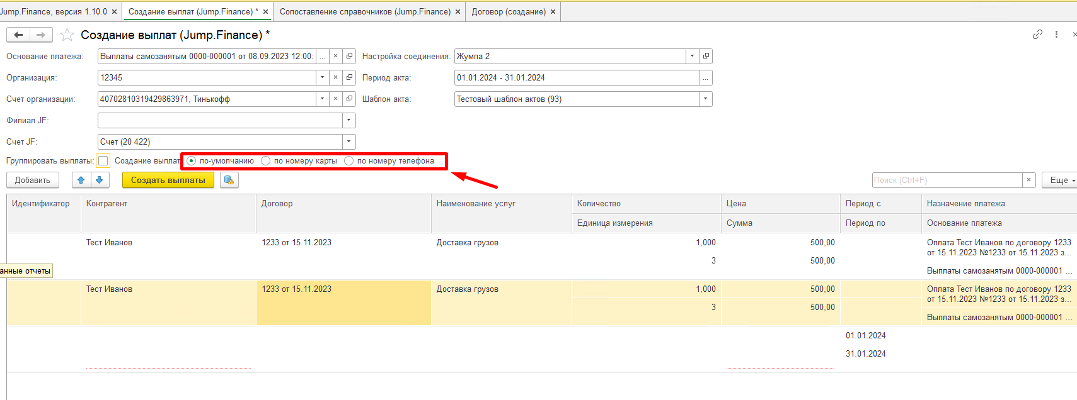This screenshot has height=400, width=1077.
Task: Expand the Счет JF dropdown
Action: pos(349,141)
